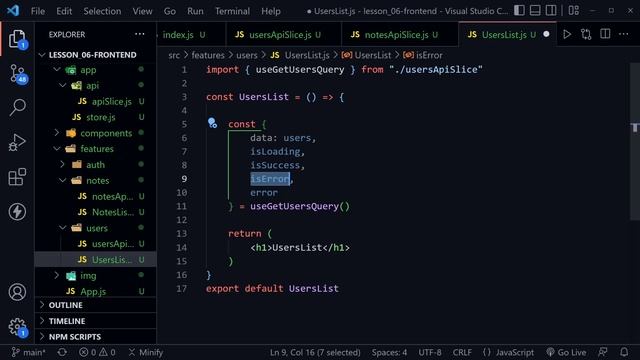
Task: Open the Thunder Client lightning icon
Action: 17,211
